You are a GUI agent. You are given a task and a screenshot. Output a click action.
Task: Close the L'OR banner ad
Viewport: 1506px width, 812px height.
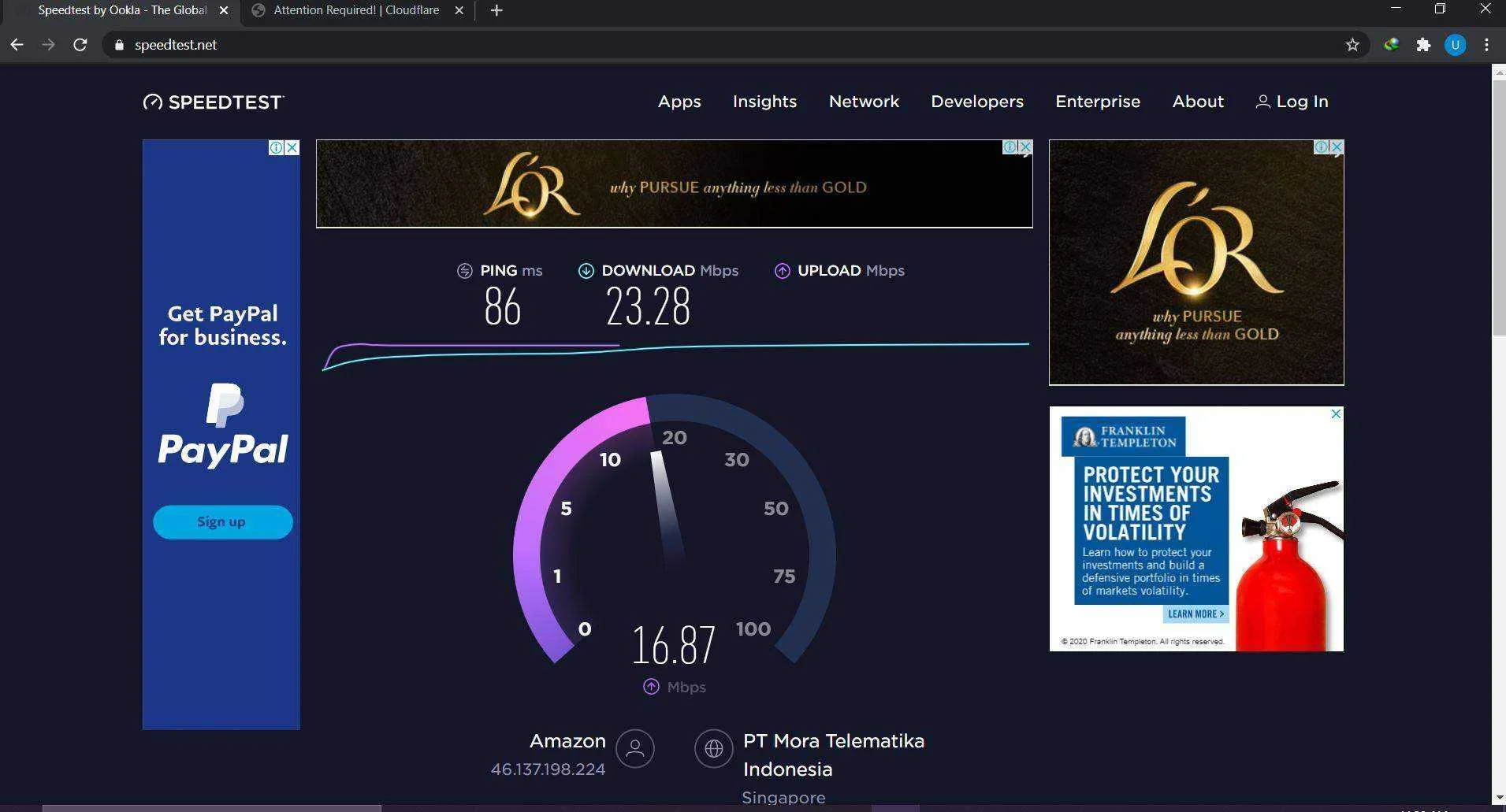(x=1025, y=147)
